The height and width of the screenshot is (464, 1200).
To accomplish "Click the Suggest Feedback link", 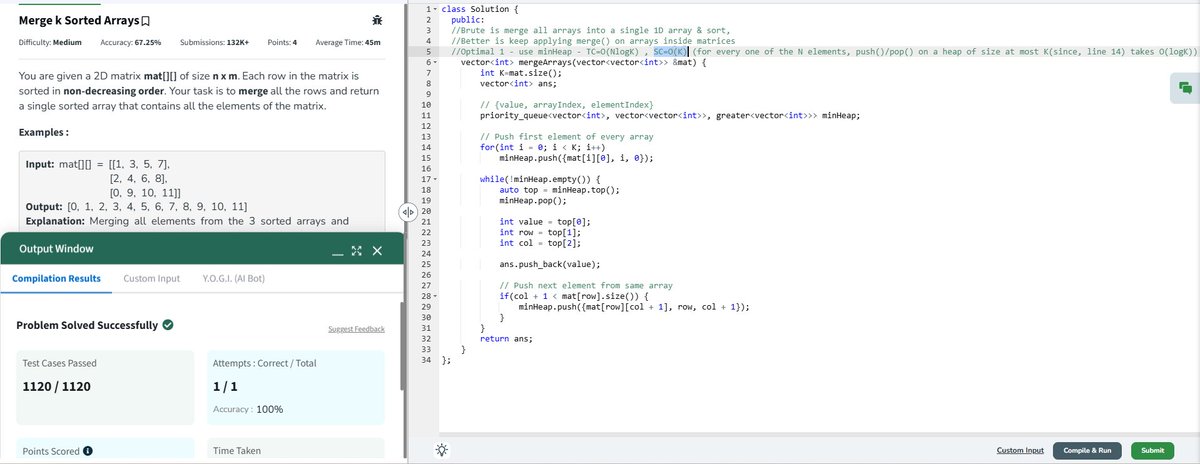I will click(356, 329).
